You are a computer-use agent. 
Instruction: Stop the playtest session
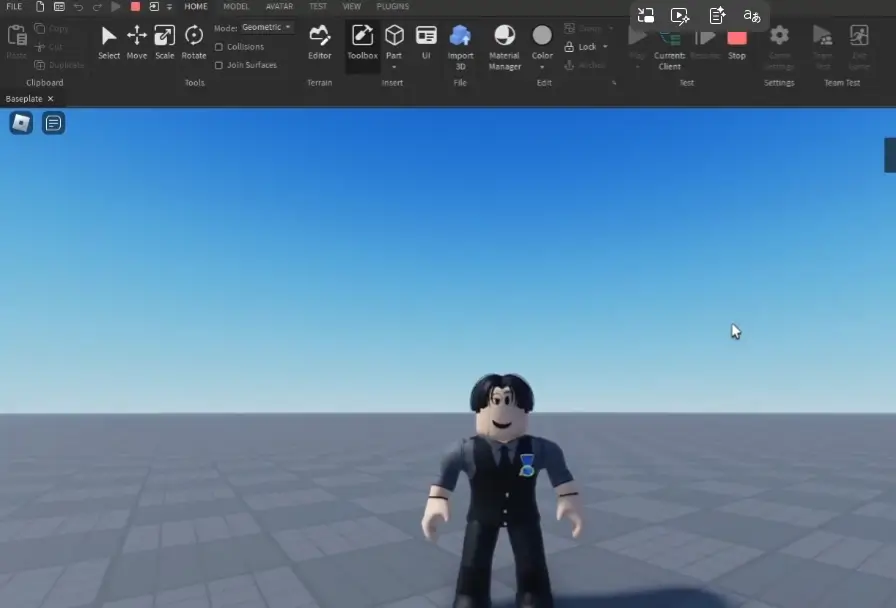[x=737, y=42]
